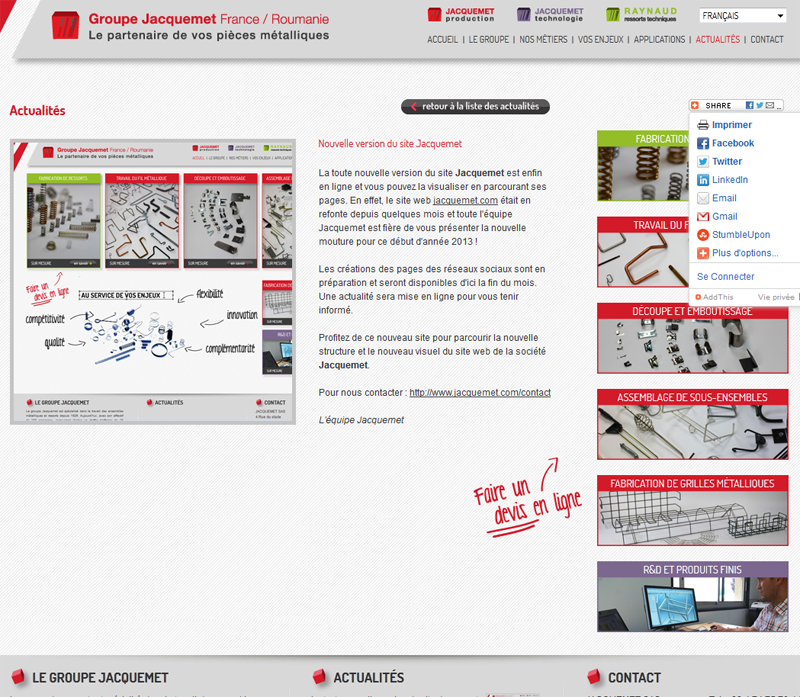The width and height of the screenshot is (800, 697).
Task: Click Se Connecter in share panel
Action: (726, 277)
